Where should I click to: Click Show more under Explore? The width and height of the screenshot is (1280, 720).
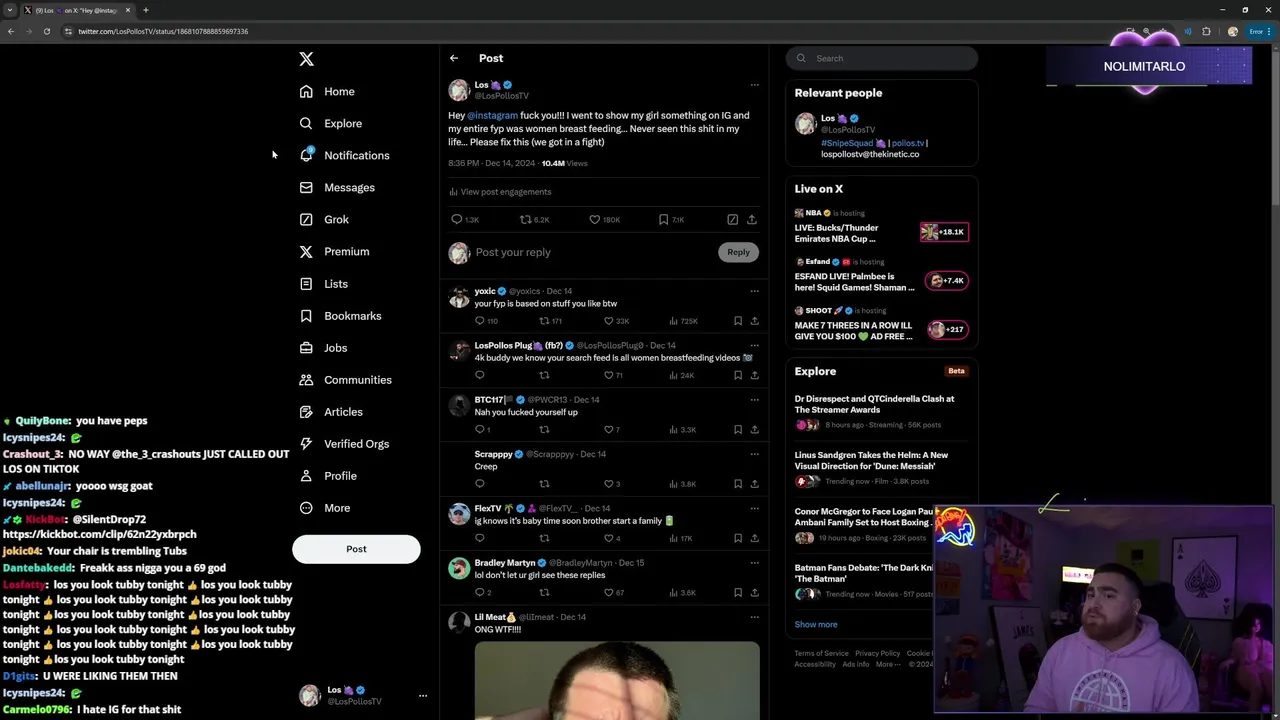[x=816, y=624]
